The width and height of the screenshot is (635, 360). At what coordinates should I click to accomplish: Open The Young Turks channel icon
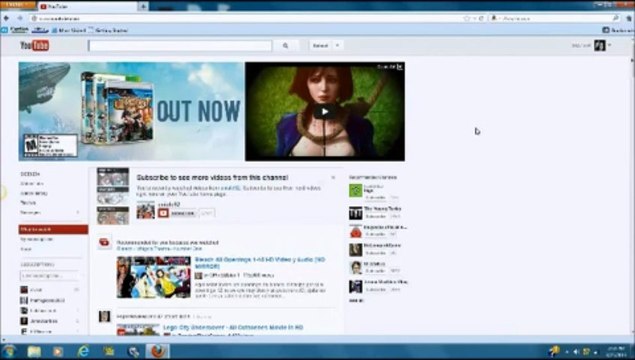coord(356,213)
